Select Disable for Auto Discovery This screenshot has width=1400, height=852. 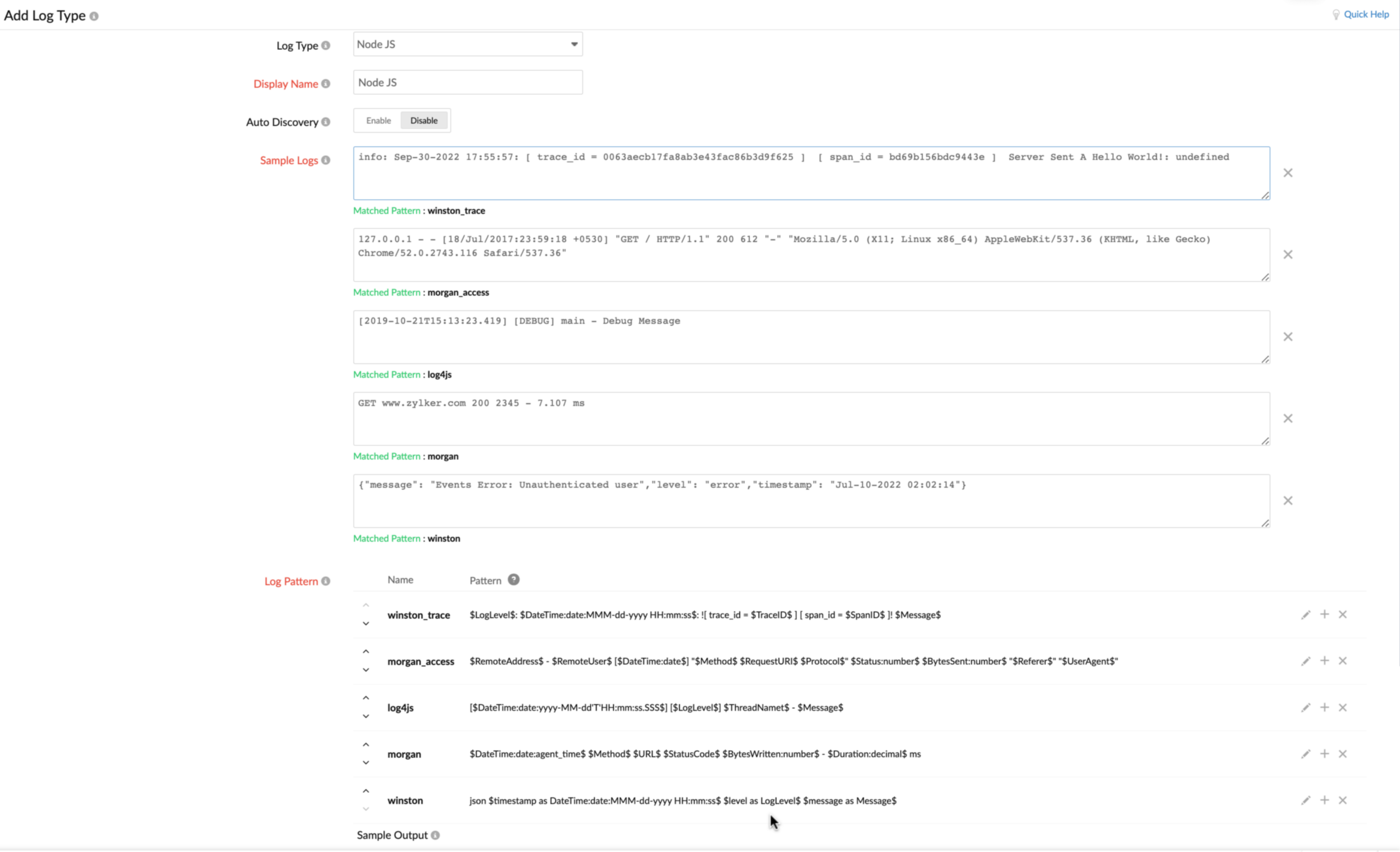(423, 120)
